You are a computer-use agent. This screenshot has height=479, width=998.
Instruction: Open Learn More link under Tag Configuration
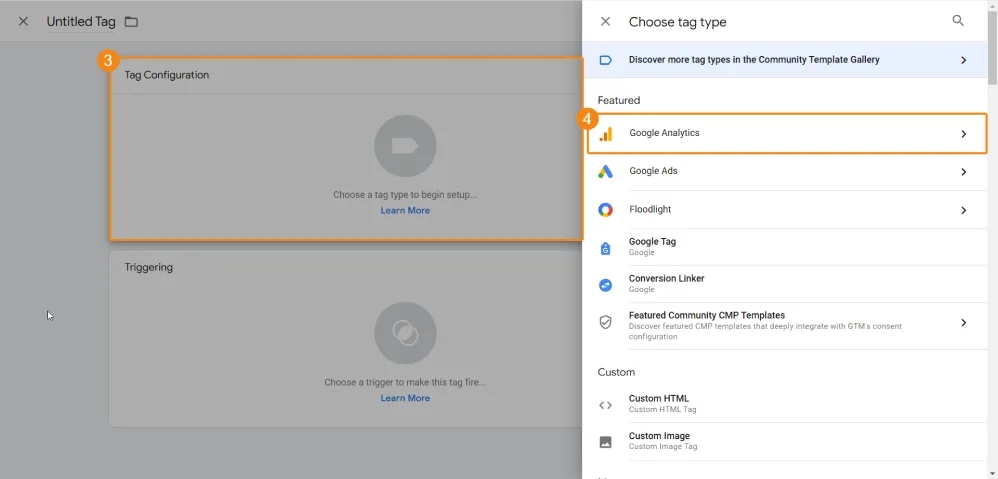coord(405,211)
